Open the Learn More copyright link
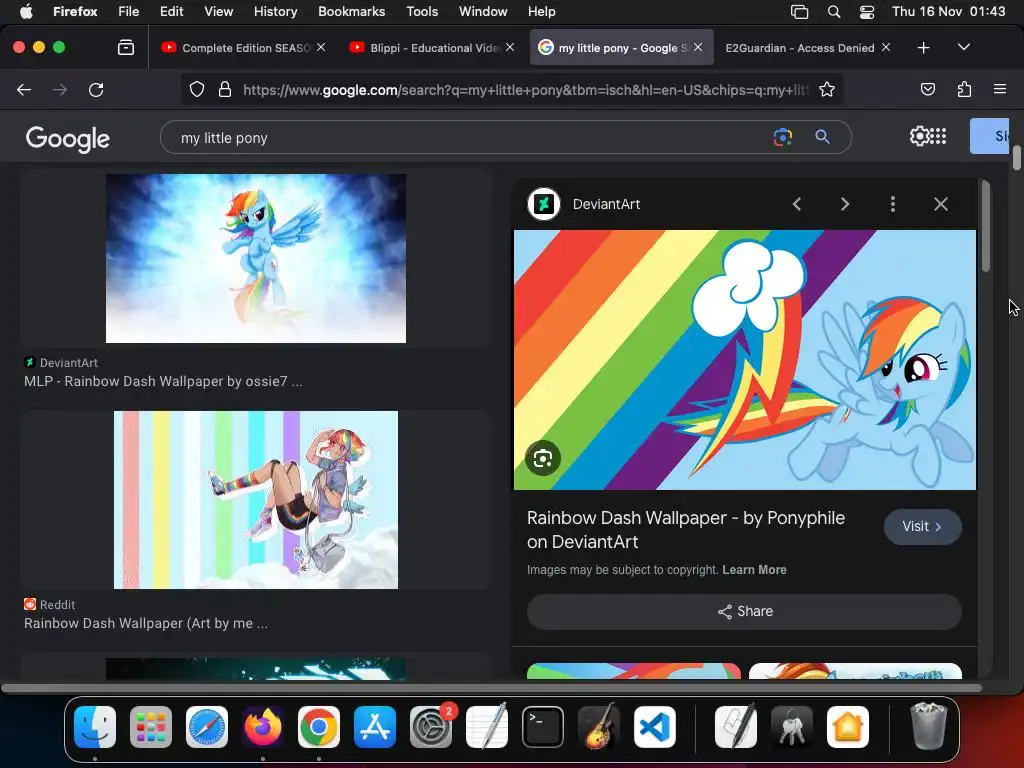The width and height of the screenshot is (1024, 768). (x=754, y=569)
